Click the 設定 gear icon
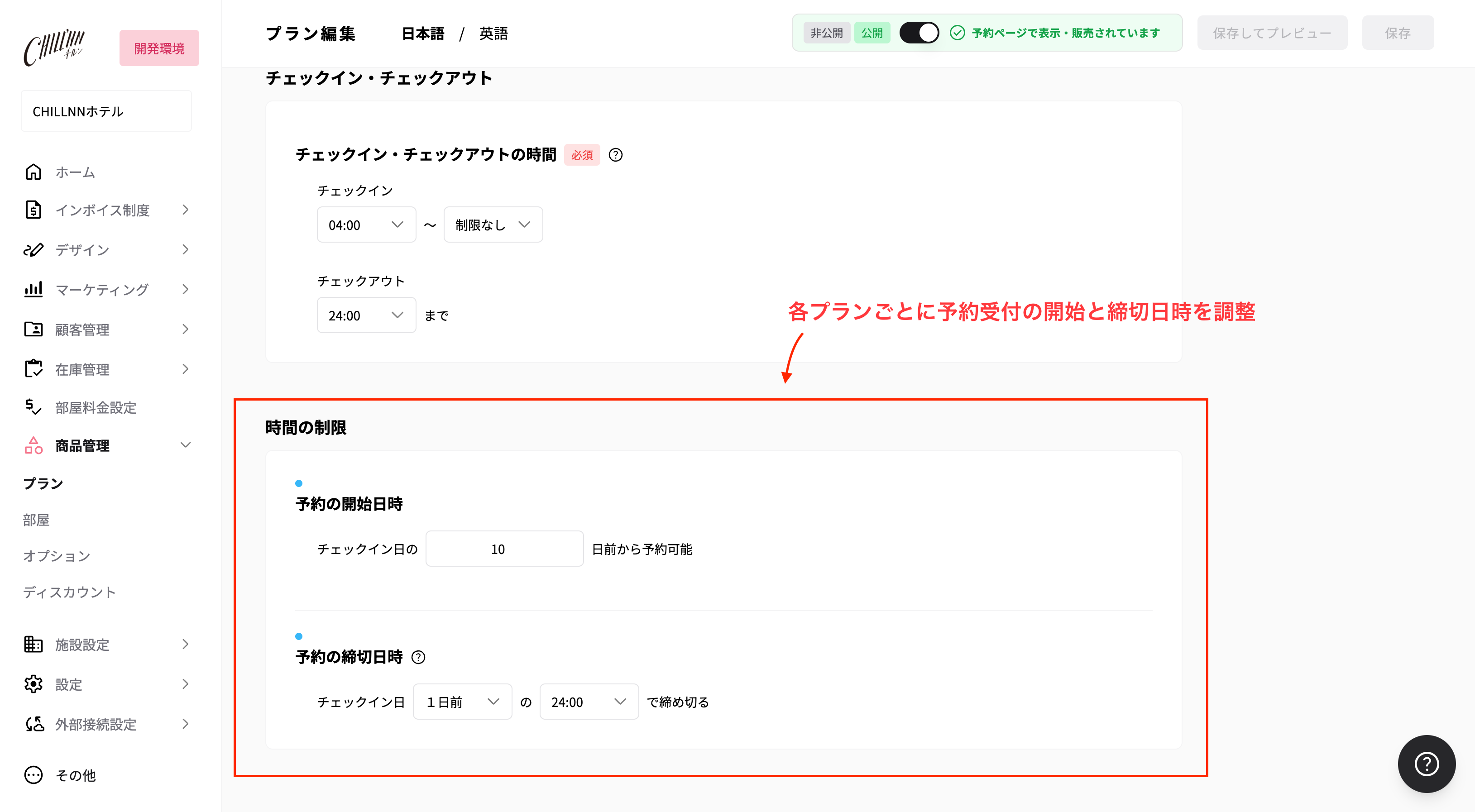 pyautogui.click(x=33, y=684)
